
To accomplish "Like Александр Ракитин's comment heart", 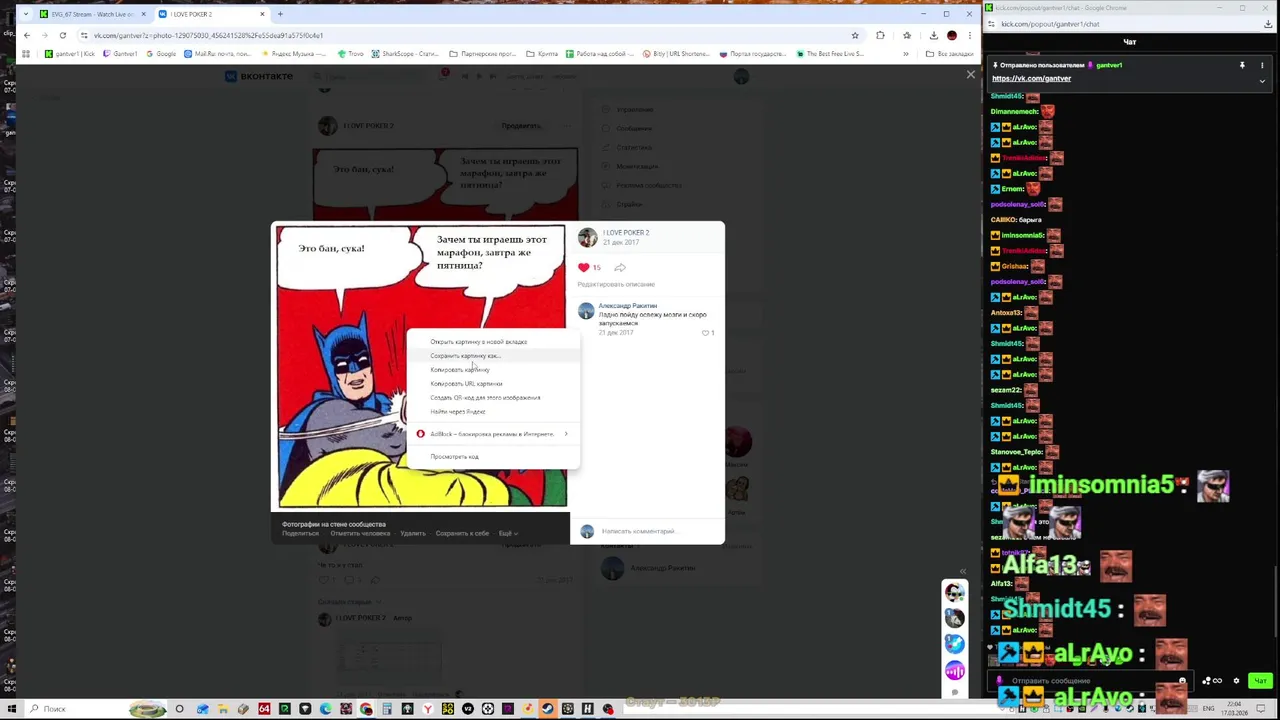I will click(705, 333).
